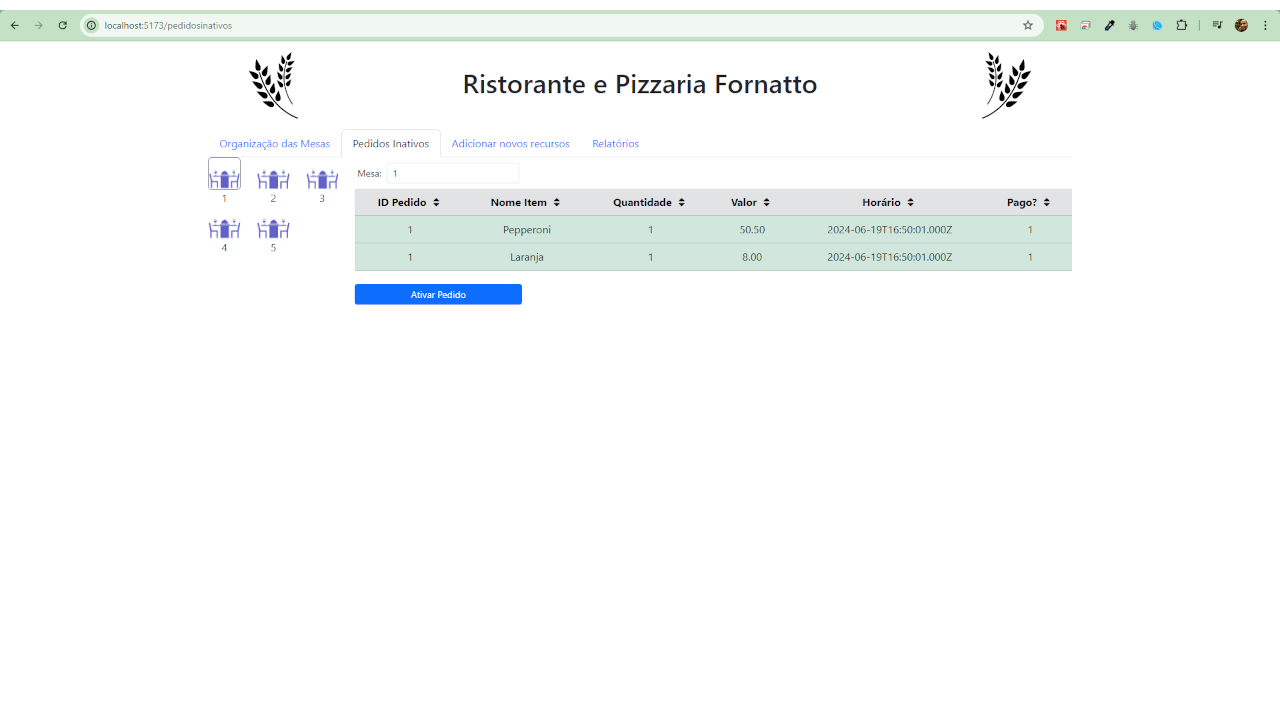Reload the page in the browser
1280x720 pixels.
[62, 25]
